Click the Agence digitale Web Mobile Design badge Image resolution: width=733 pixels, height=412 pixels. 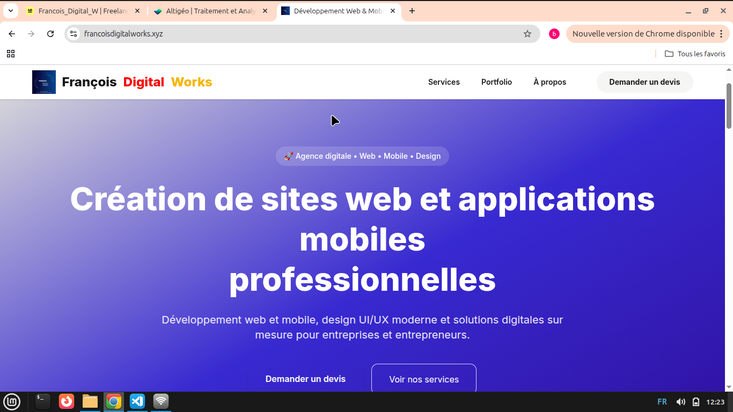pos(362,156)
